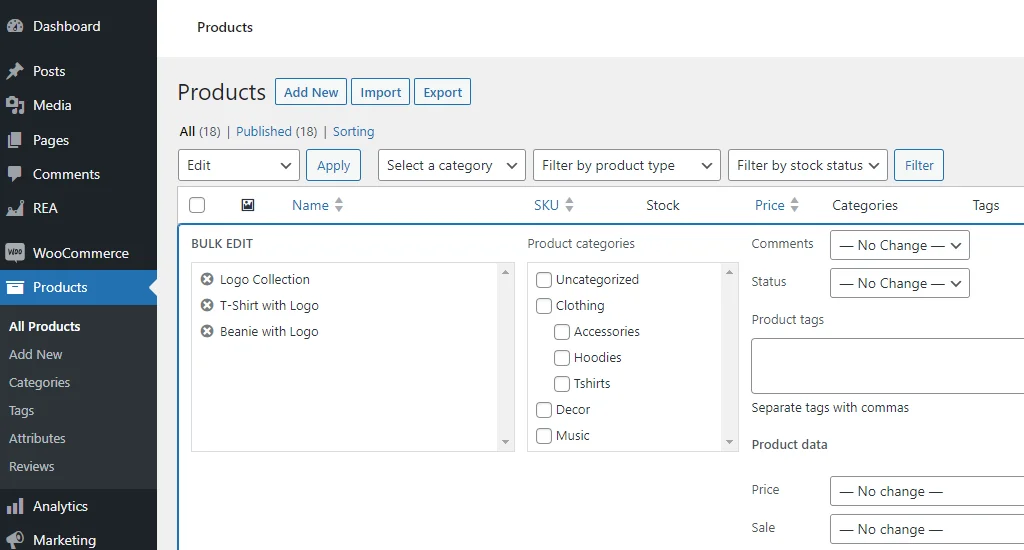Screen dimensions: 1024x550
Task: Click Add New button beside Products heading
Action: 311,92
